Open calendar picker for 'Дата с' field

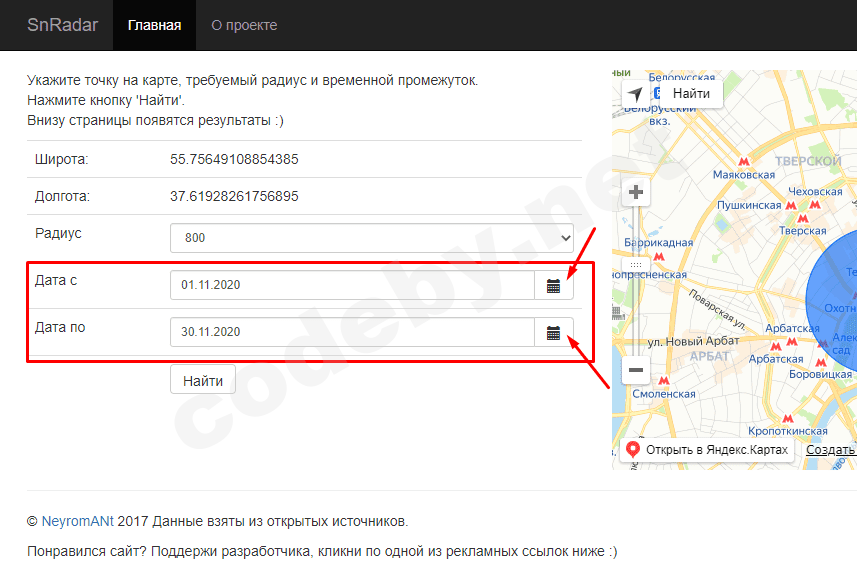point(554,285)
